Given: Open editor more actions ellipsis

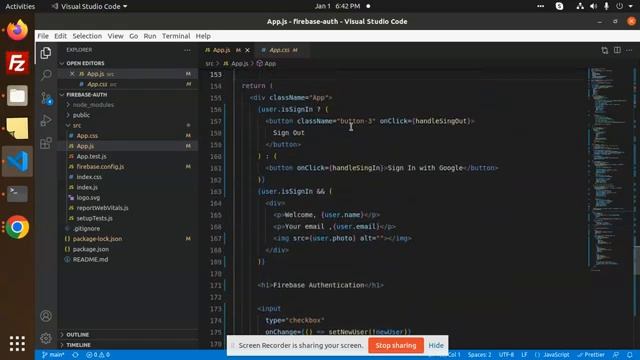Looking at the screenshot, I should 629,50.
